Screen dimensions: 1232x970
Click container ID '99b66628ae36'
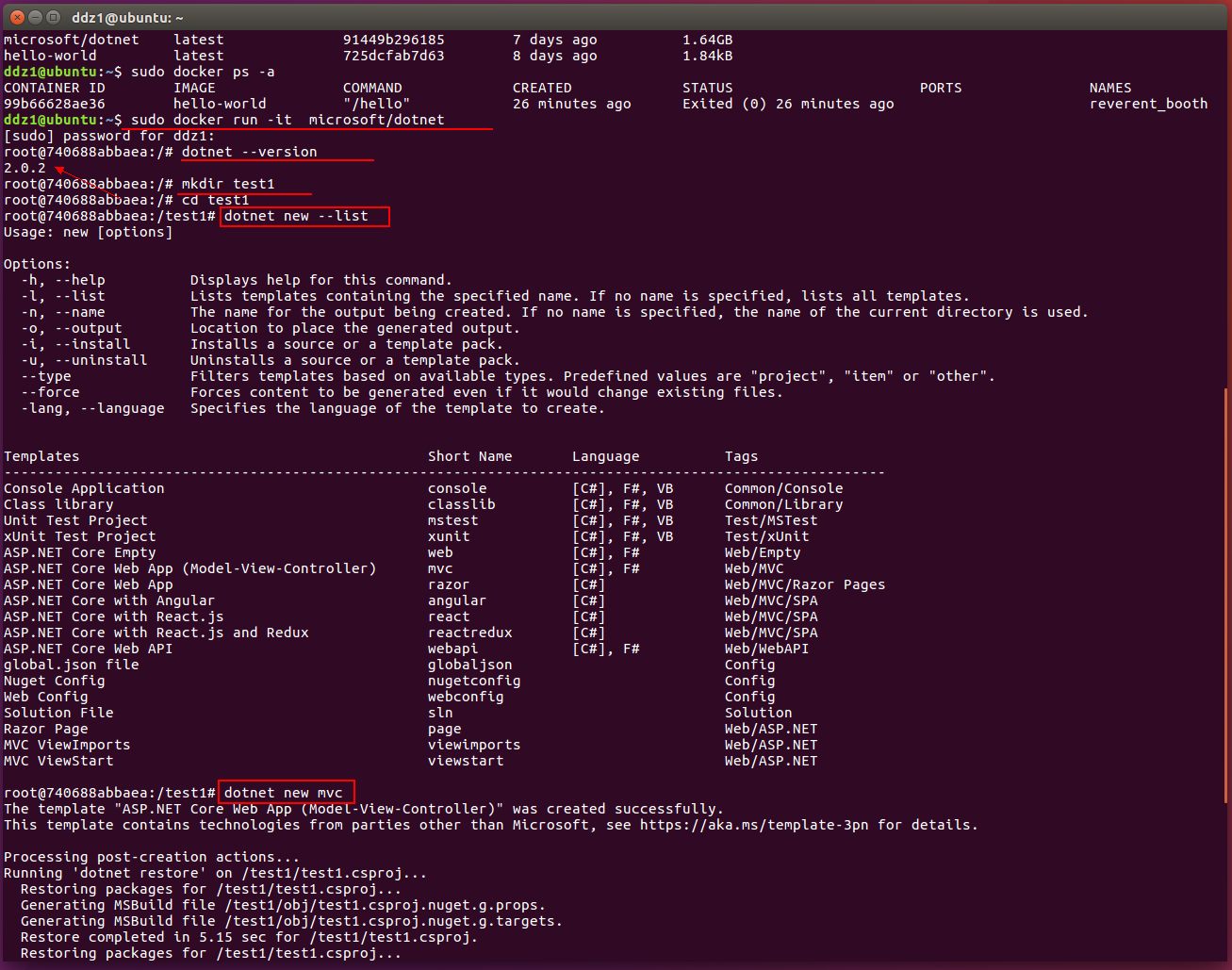55,104
